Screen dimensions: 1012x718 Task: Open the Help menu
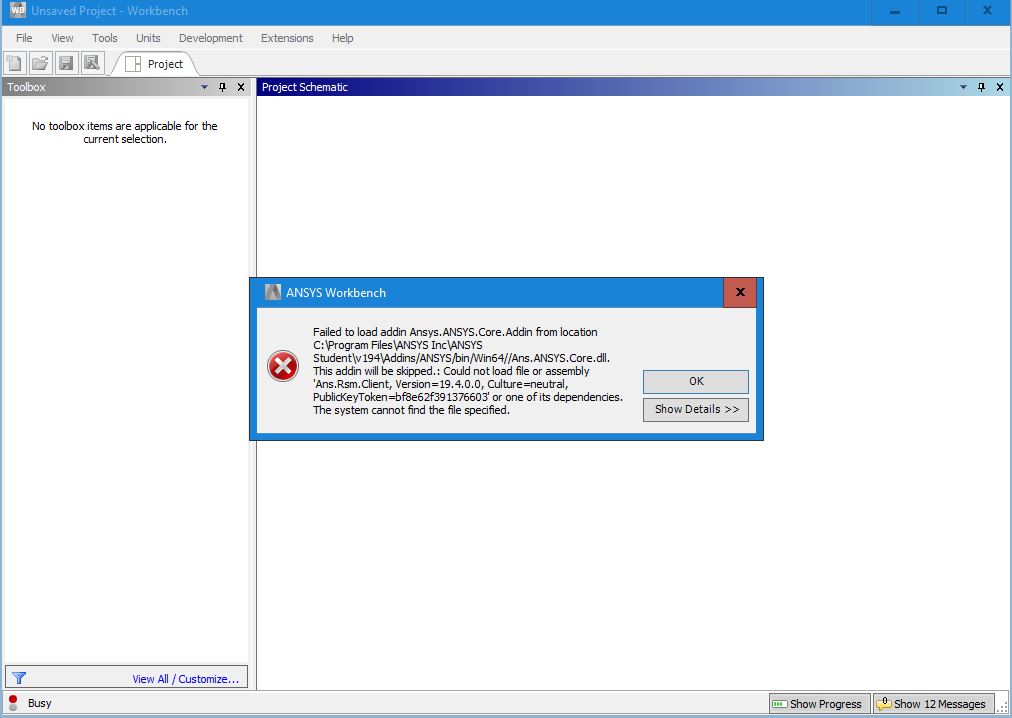pyautogui.click(x=342, y=38)
